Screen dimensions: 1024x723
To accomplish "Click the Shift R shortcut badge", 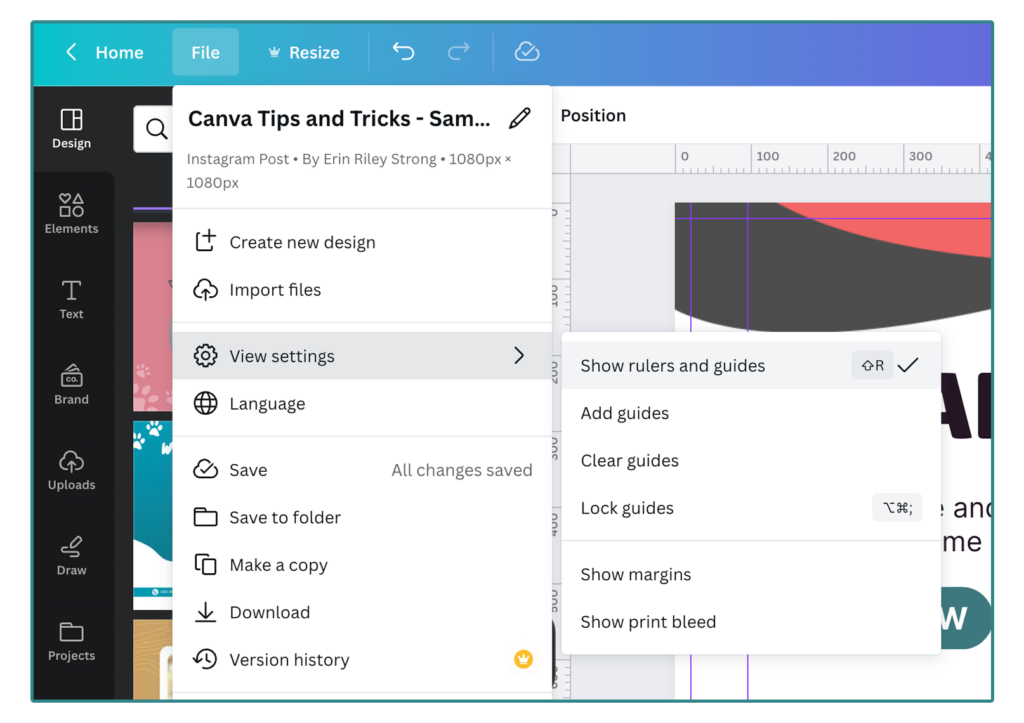I will tap(872, 366).
